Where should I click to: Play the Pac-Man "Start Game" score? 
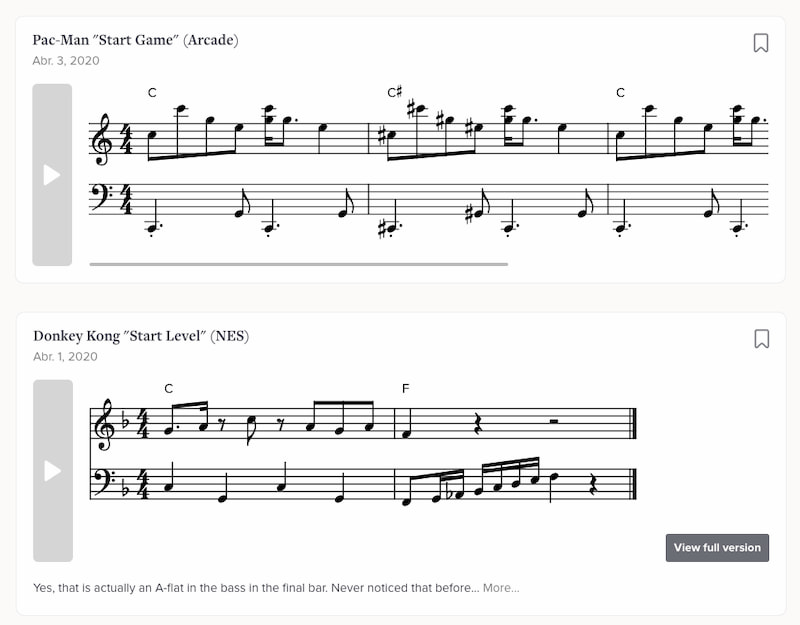tap(52, 175)
